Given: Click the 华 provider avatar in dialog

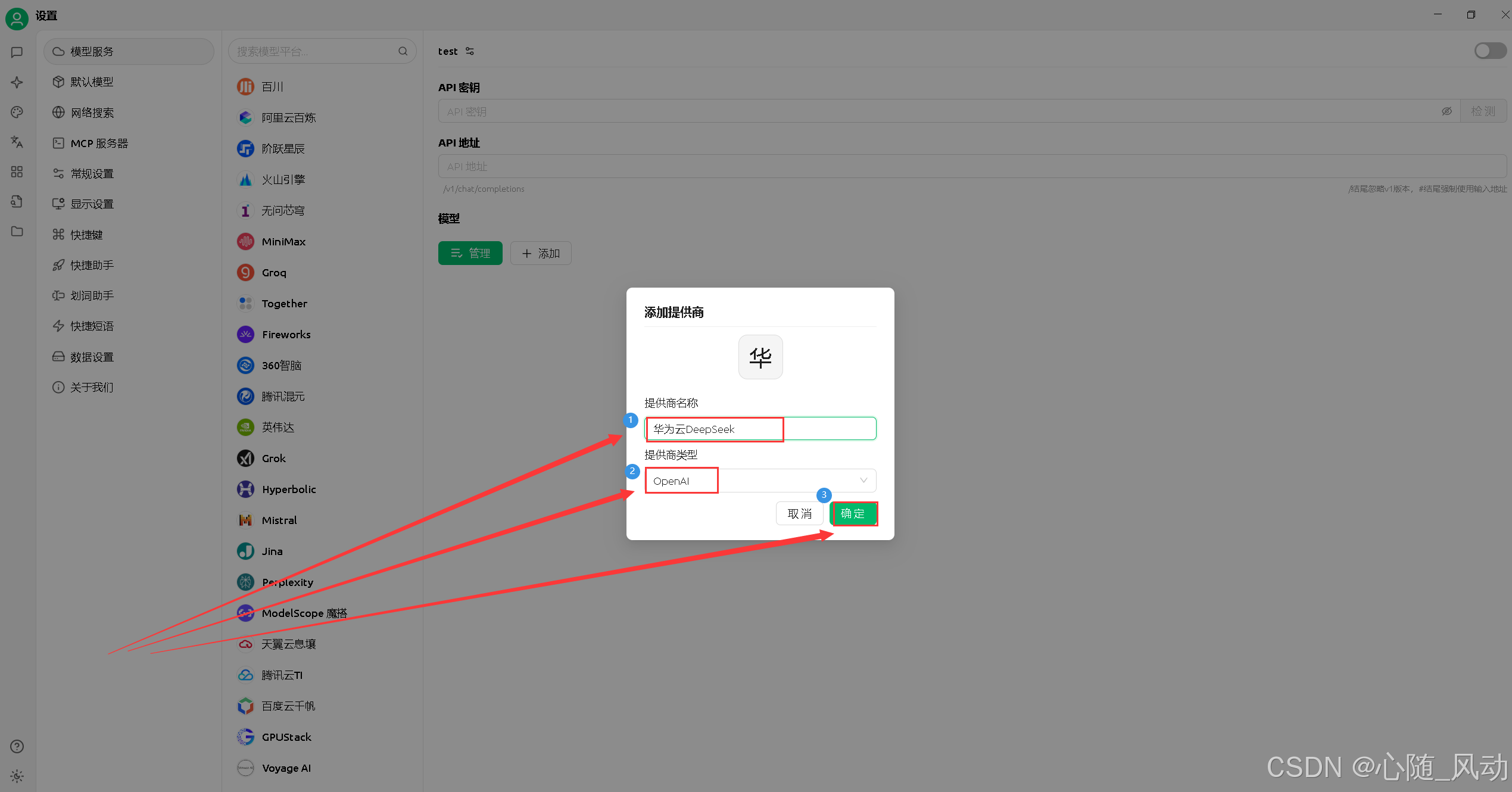Looking at the screenshot, I should pyautogui.click(x=760, y=357).
